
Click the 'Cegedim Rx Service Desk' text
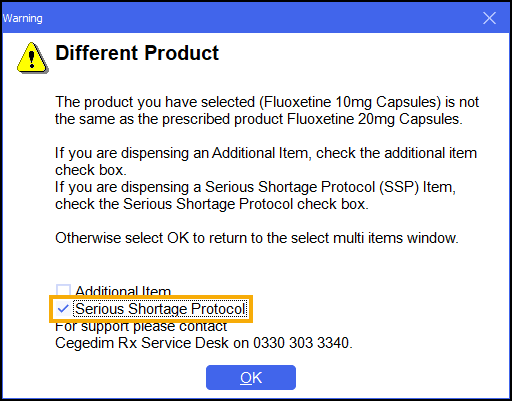[142, 343]
